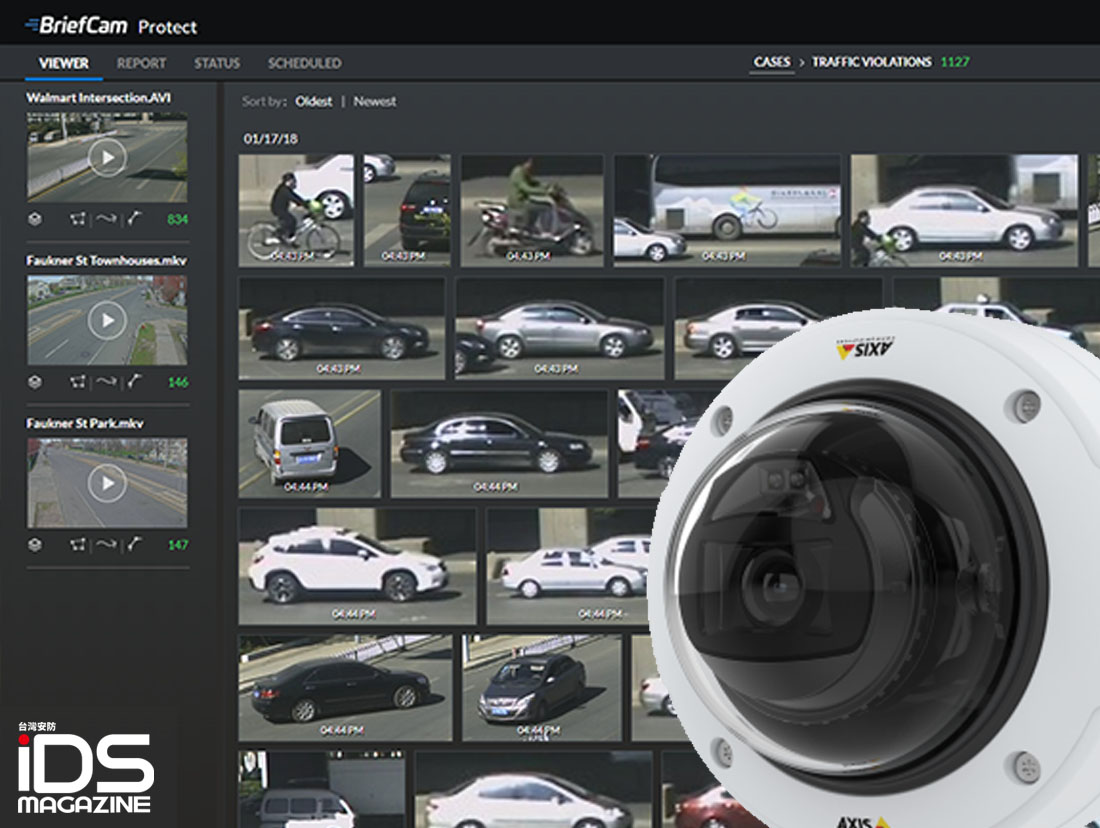Viewport: 1100px width, 828px height.
Task: Open the white bus with cyclist thumbnail
Action: point(727,211)
